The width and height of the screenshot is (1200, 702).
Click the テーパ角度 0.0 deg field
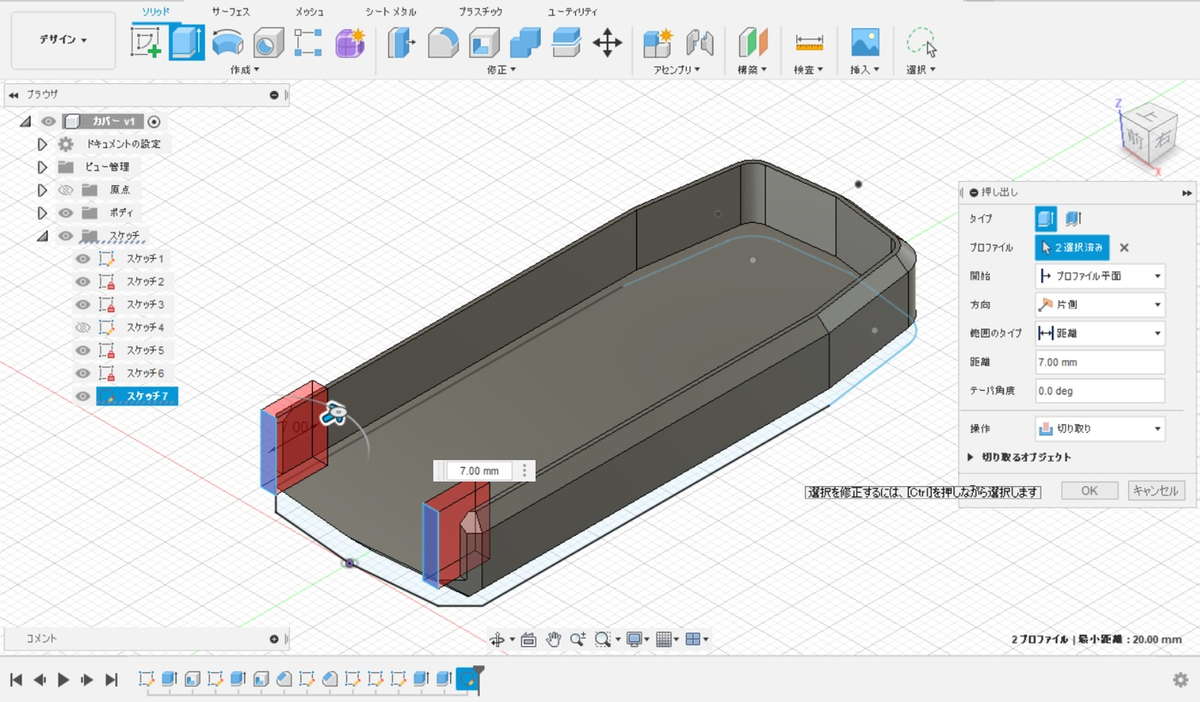pos(1099,391)
